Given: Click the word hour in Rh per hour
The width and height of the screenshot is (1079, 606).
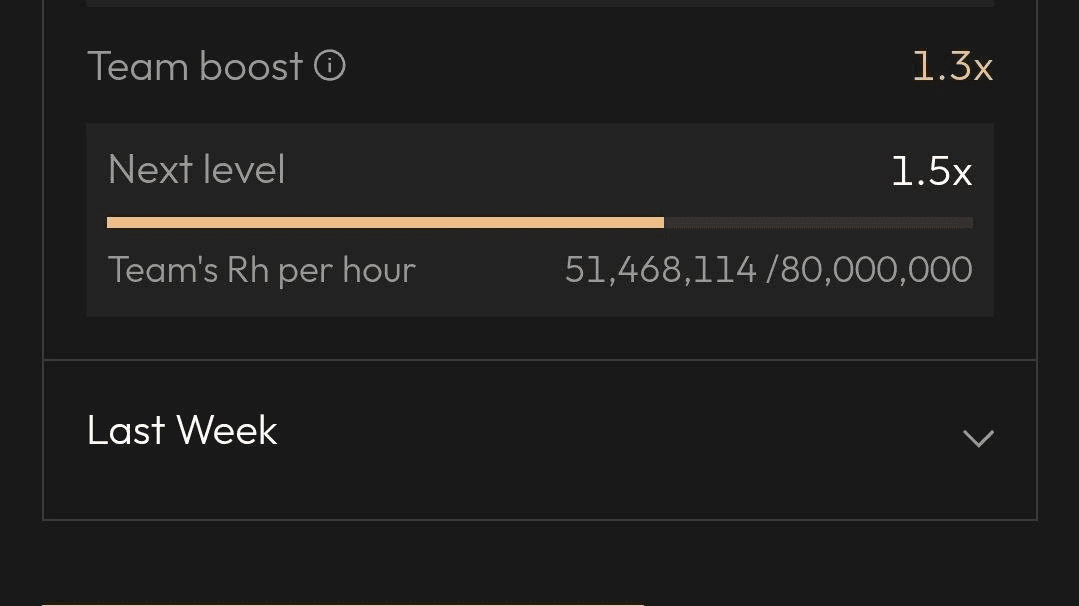Looking at the screenshot, I should (x=378, y=270).
